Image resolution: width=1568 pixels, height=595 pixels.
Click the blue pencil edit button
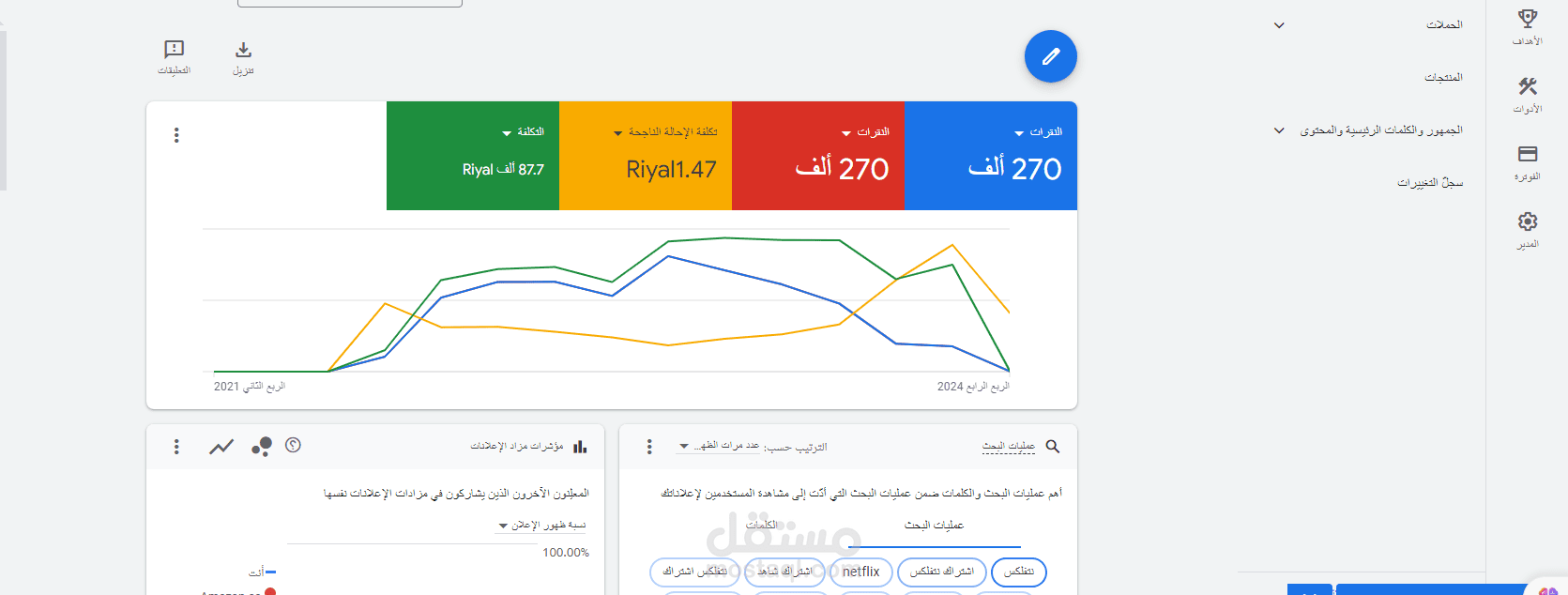click(x=1050, y=57)
